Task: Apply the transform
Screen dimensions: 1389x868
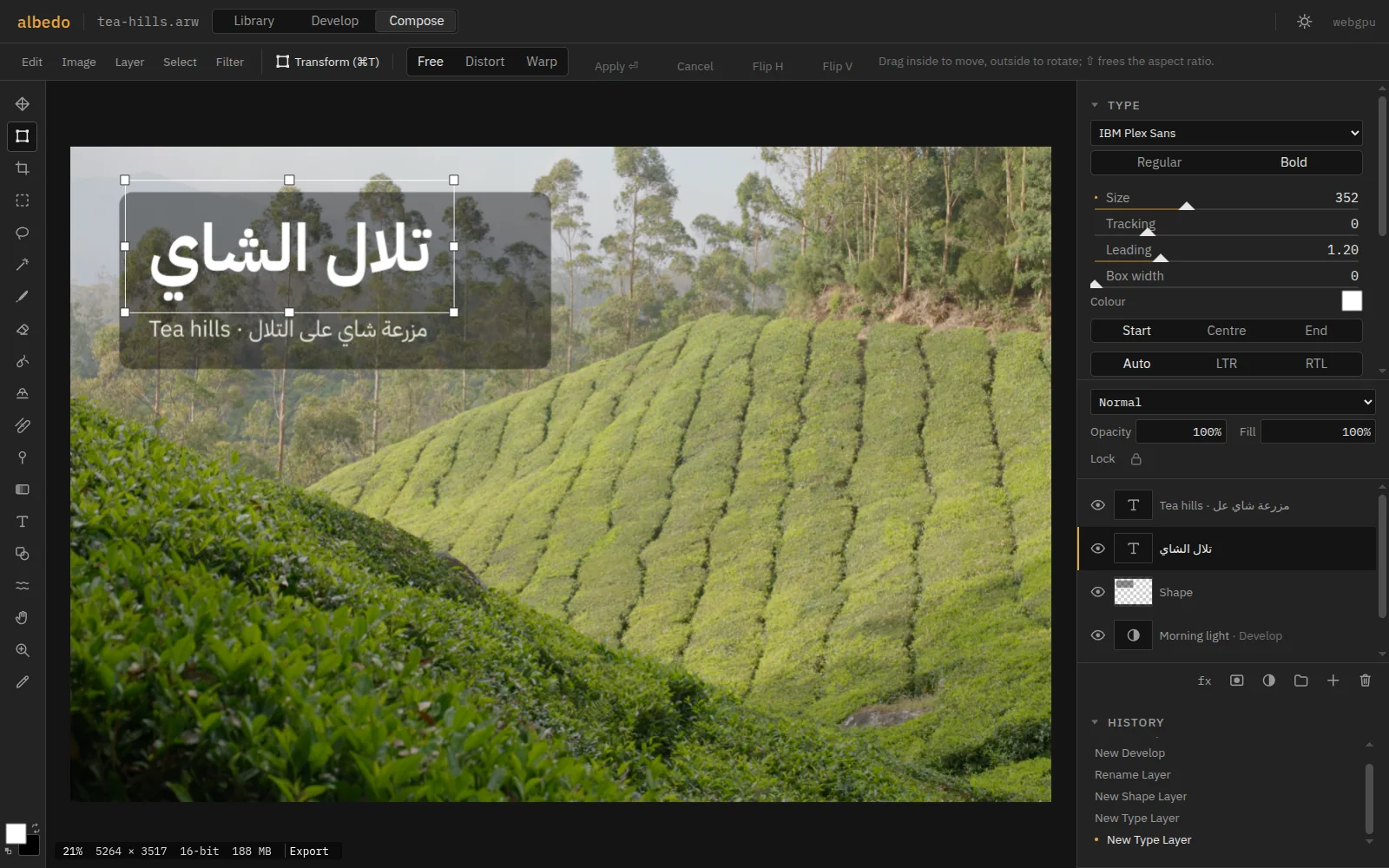Action: (616, 66)
